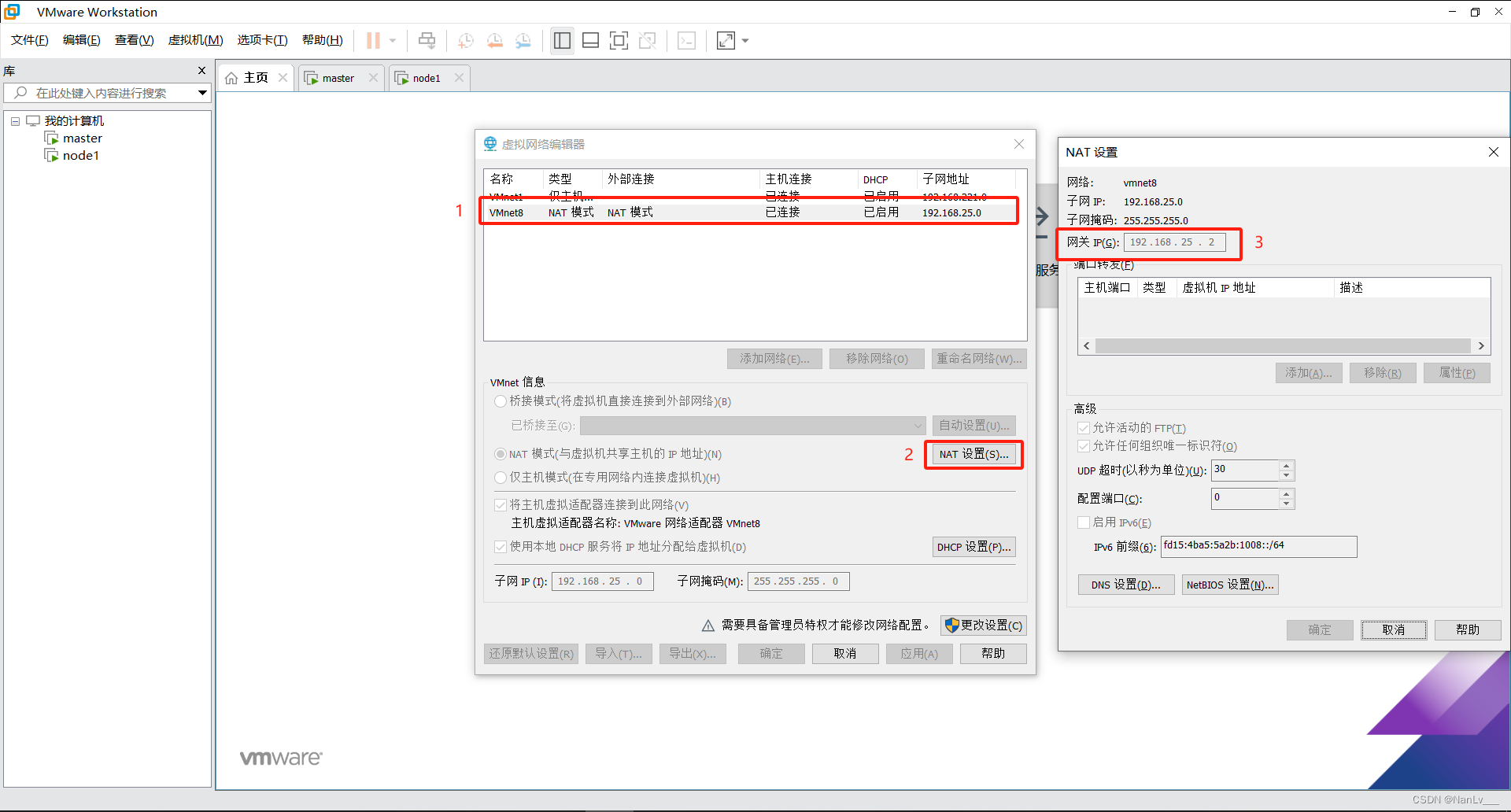Click the console view toolbar icon
The height and width of the screenshot is (812, 1511).
[x=686, y=40]
